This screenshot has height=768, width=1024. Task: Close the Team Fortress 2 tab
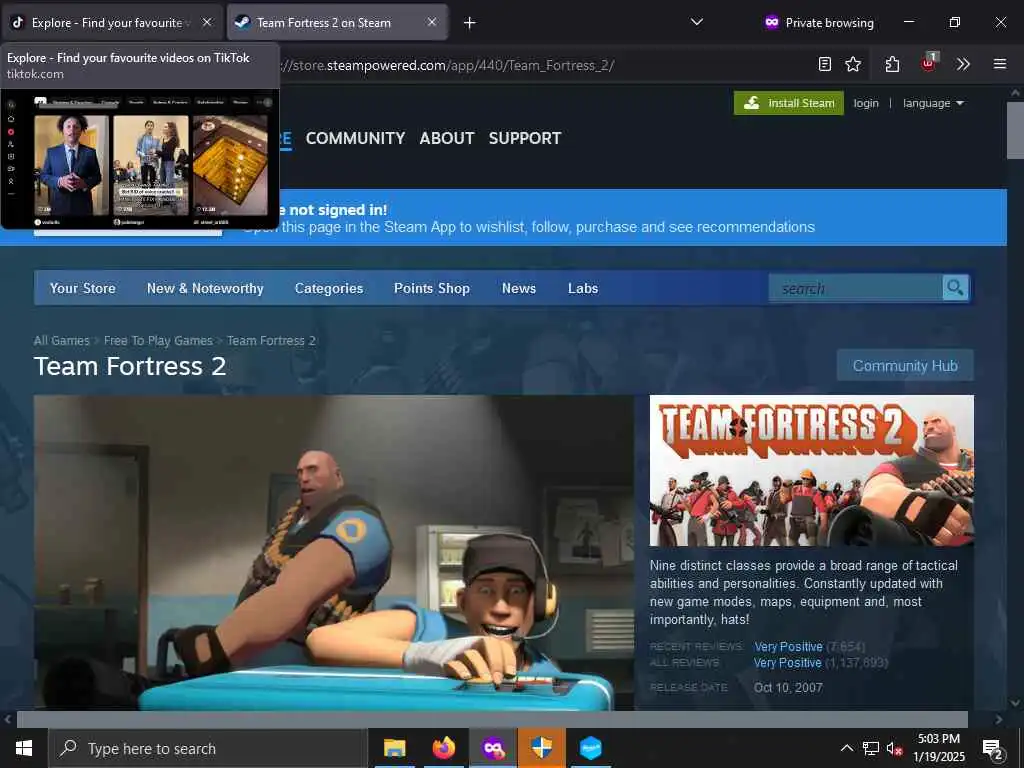tap(432, 22)
